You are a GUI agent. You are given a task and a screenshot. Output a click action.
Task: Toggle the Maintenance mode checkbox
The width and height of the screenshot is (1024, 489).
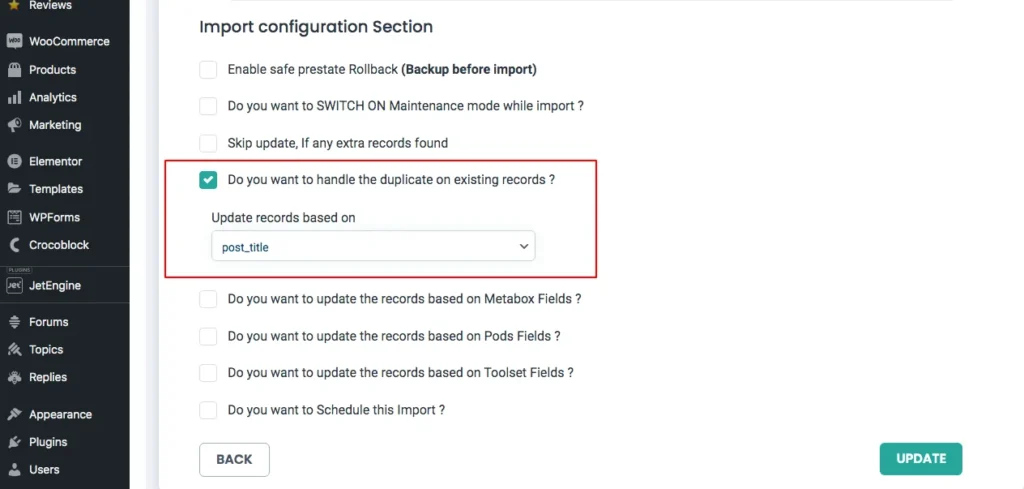click(208, 106)
